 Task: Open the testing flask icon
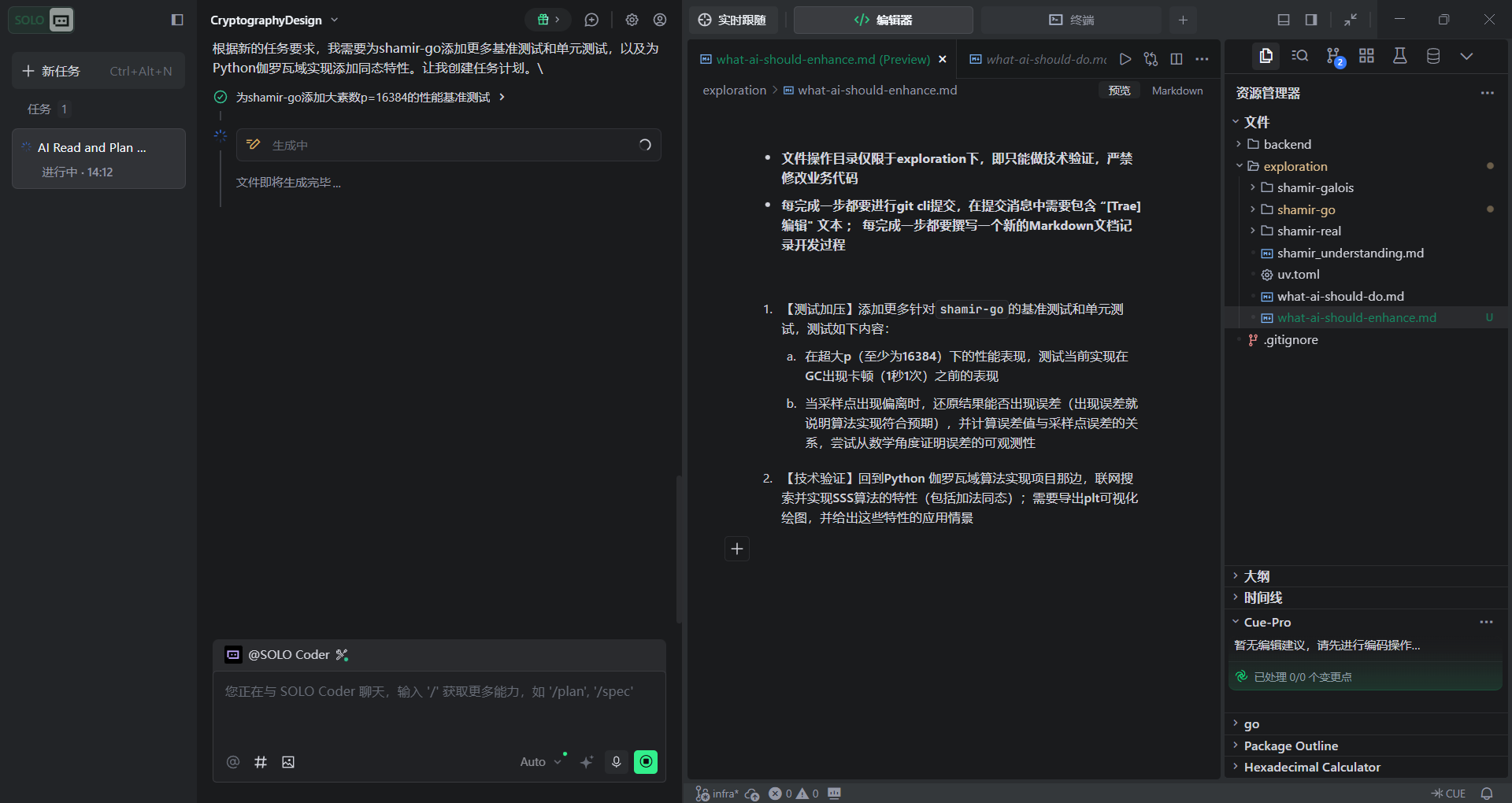[x=1399, y=57]
